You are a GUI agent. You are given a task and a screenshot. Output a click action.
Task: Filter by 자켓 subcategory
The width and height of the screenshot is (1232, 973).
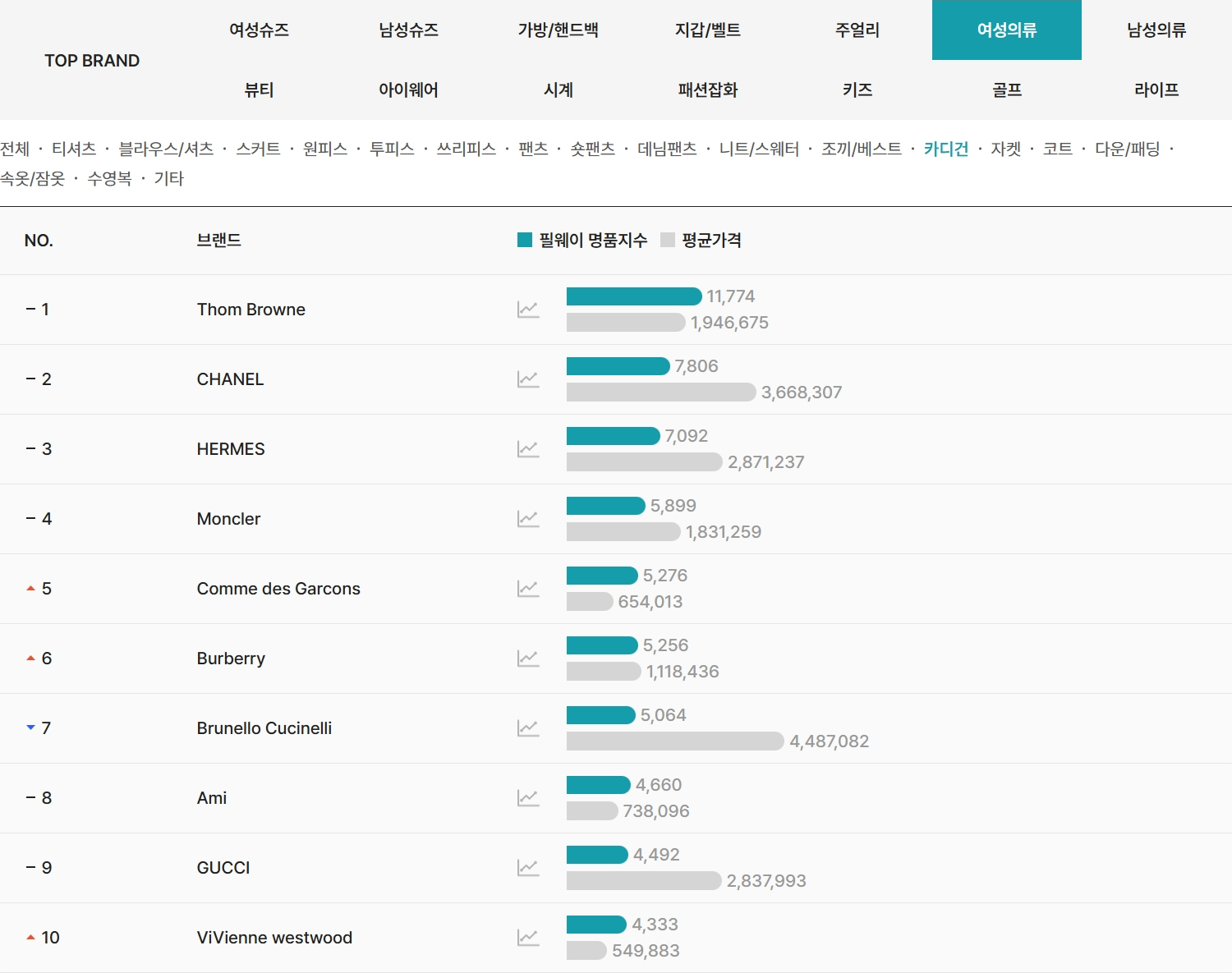[1006, 149]
